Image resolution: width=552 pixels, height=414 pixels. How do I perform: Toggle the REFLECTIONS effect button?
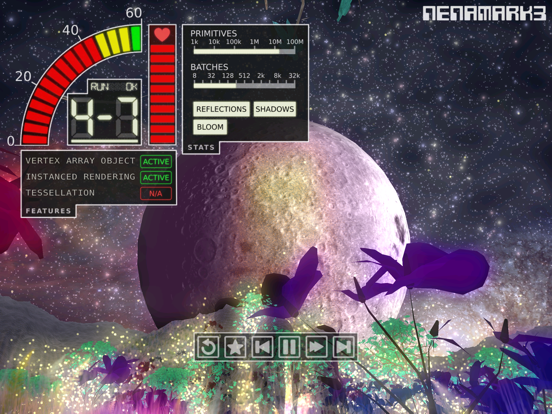pyautogui.click(x=221, y=109)
